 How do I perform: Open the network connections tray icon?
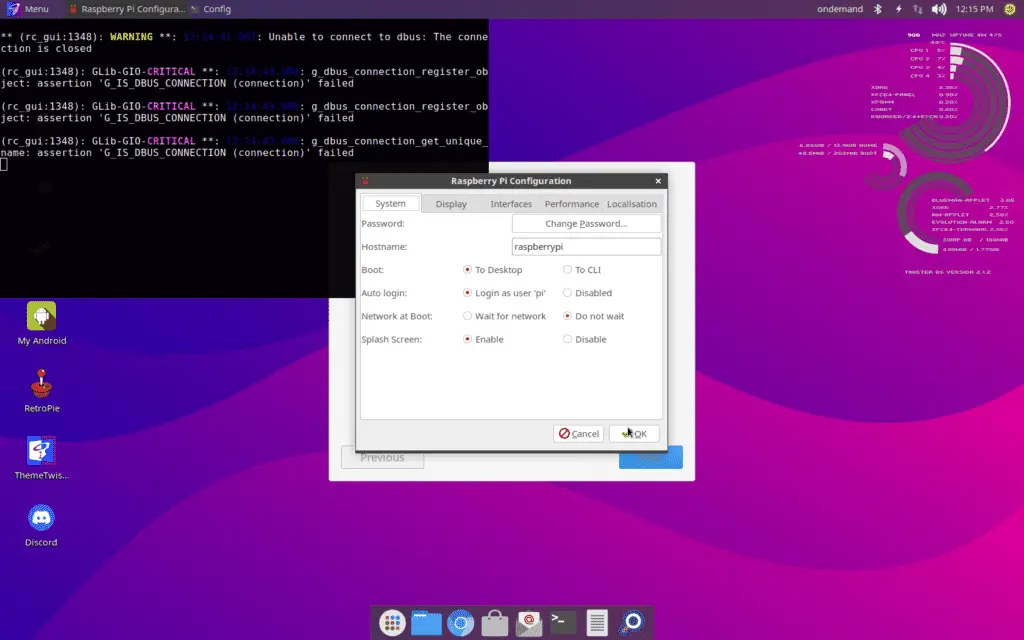click(918, 9)
